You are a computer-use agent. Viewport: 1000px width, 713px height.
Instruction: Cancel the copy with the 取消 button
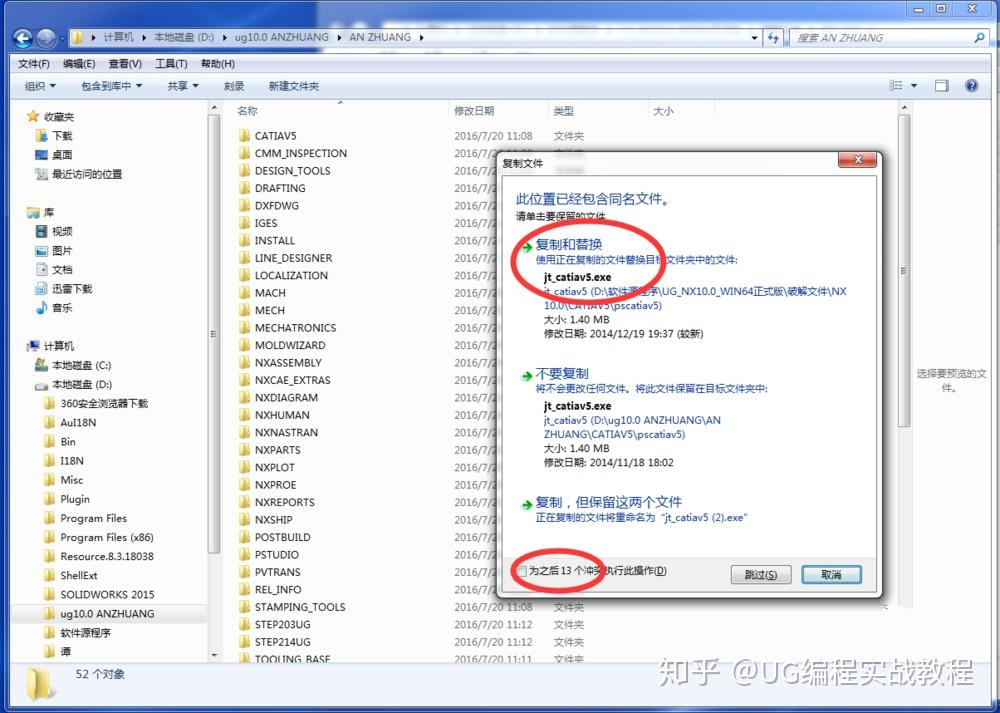(829, 575)
